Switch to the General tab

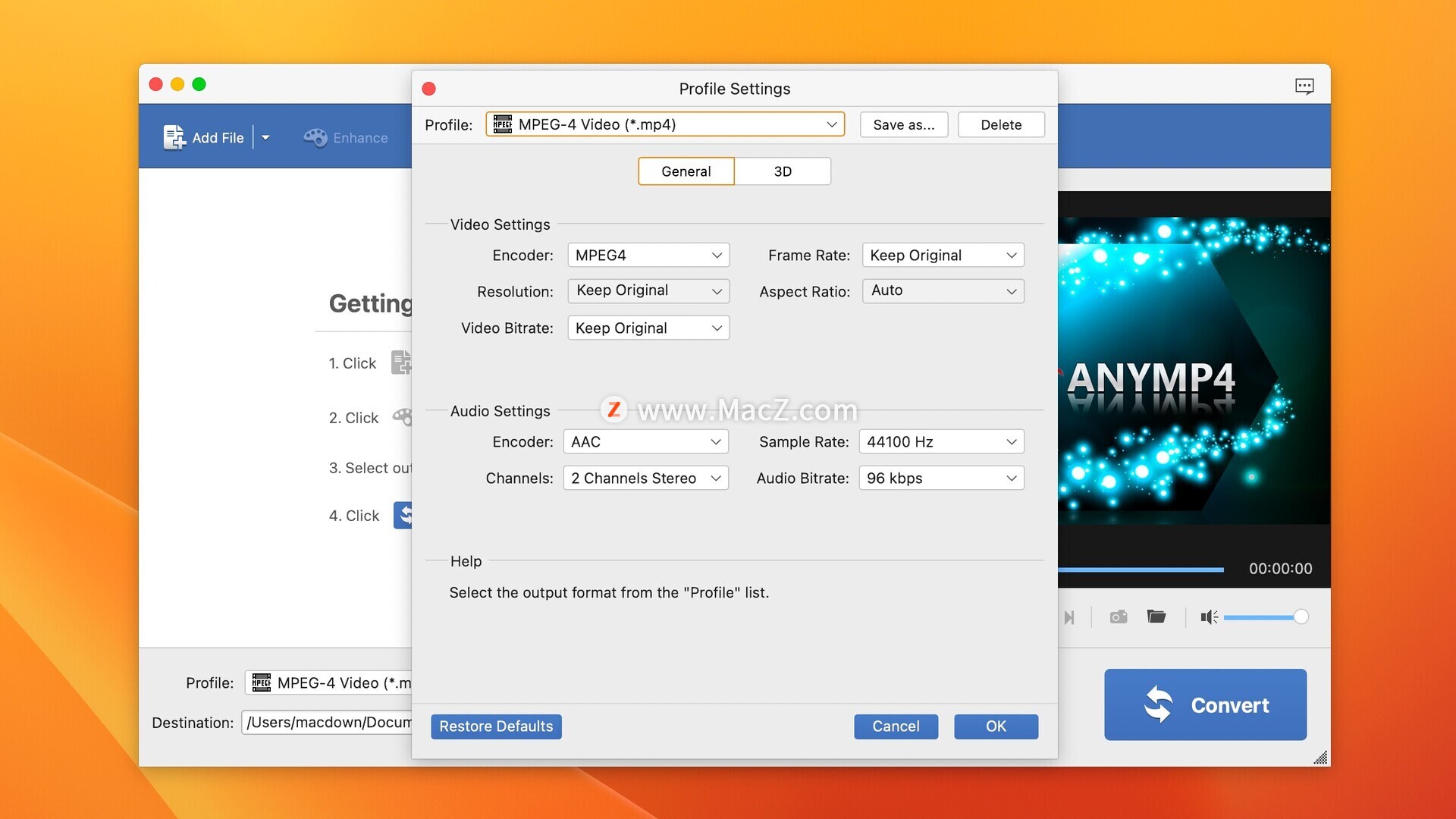point(688,170)
